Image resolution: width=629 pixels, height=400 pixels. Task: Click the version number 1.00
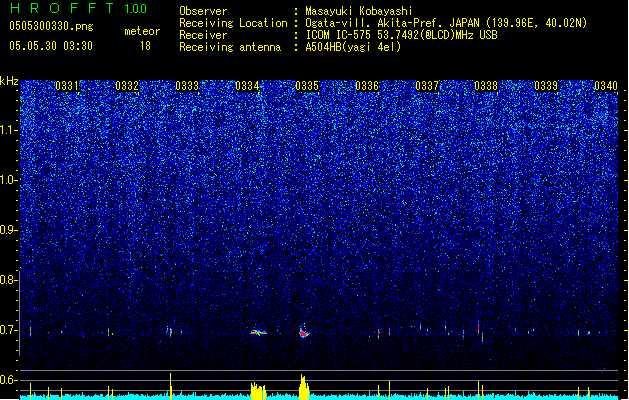(136, 9)
